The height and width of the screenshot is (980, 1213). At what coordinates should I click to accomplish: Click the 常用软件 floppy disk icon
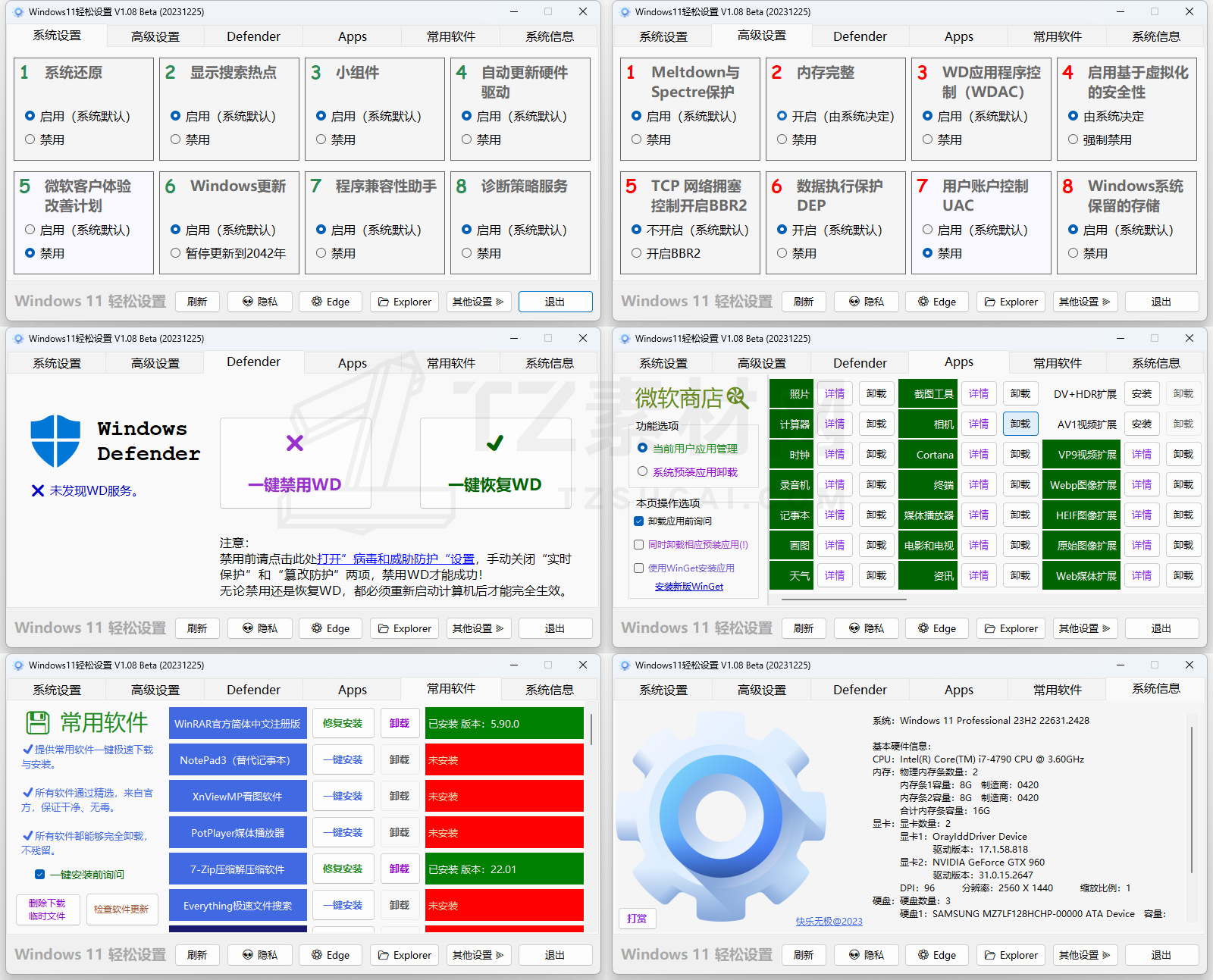38,722
